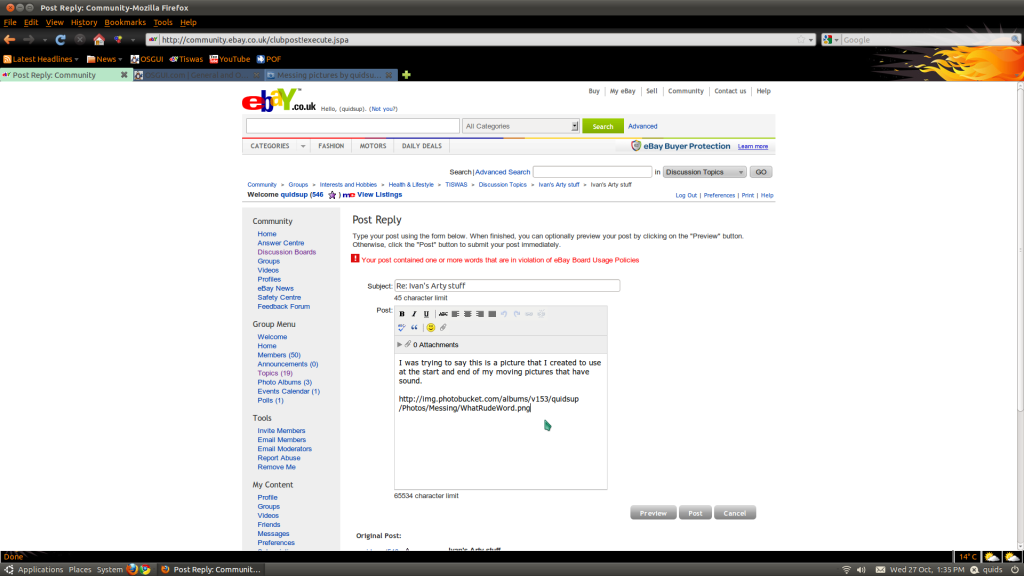Cancel the post reply

click(735, 513)
